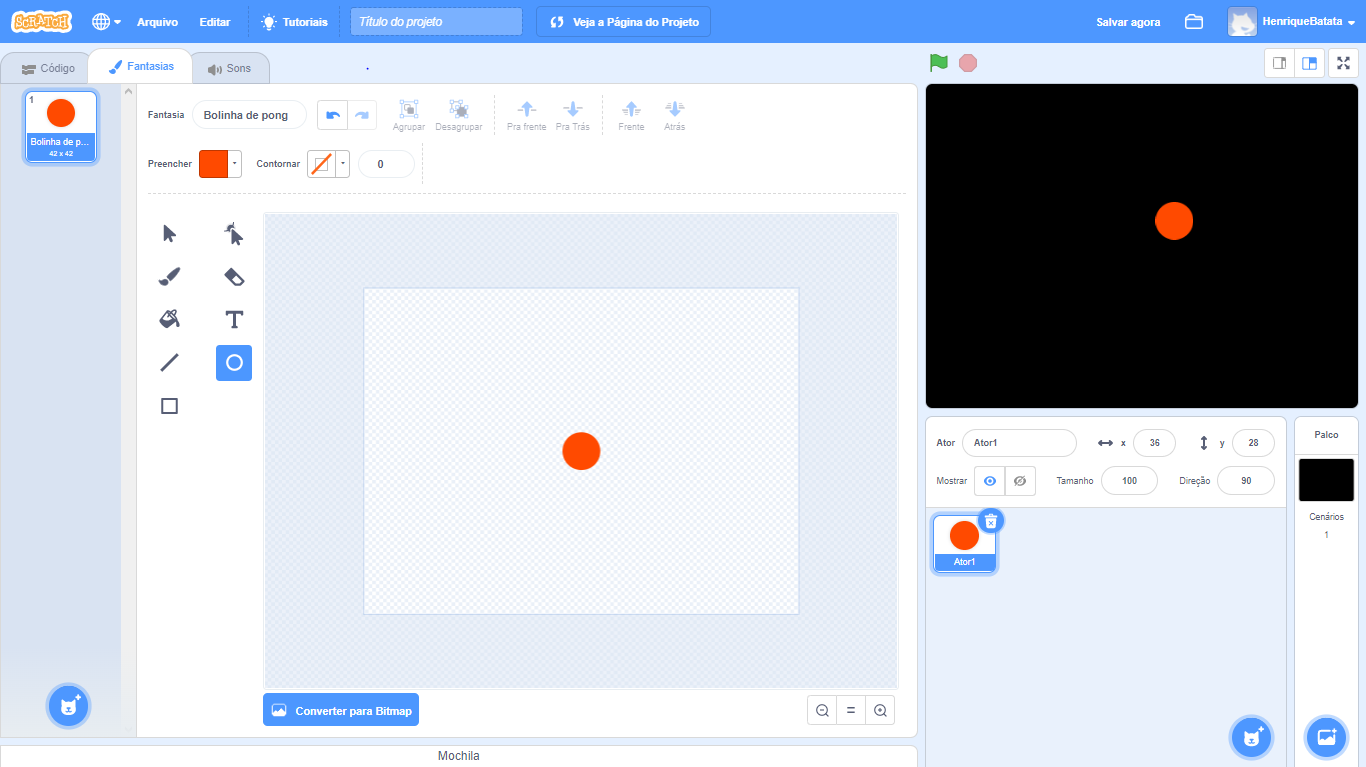Click the Desagrupar ungroup icon

(x=458, y=109)
